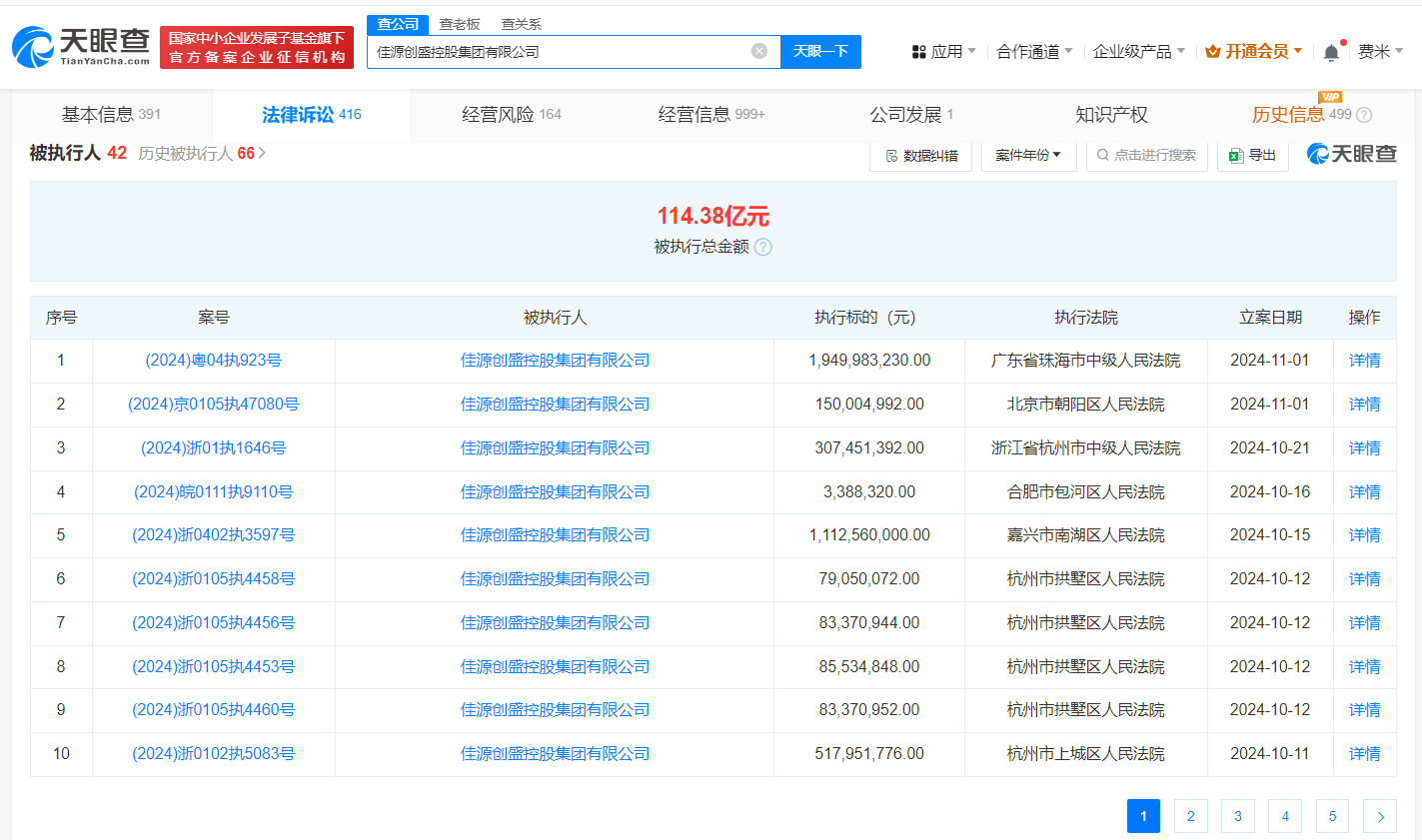1422x840 pixels.
Task: Open the 开通会员 dropdown
Action: coord(1254,51)
